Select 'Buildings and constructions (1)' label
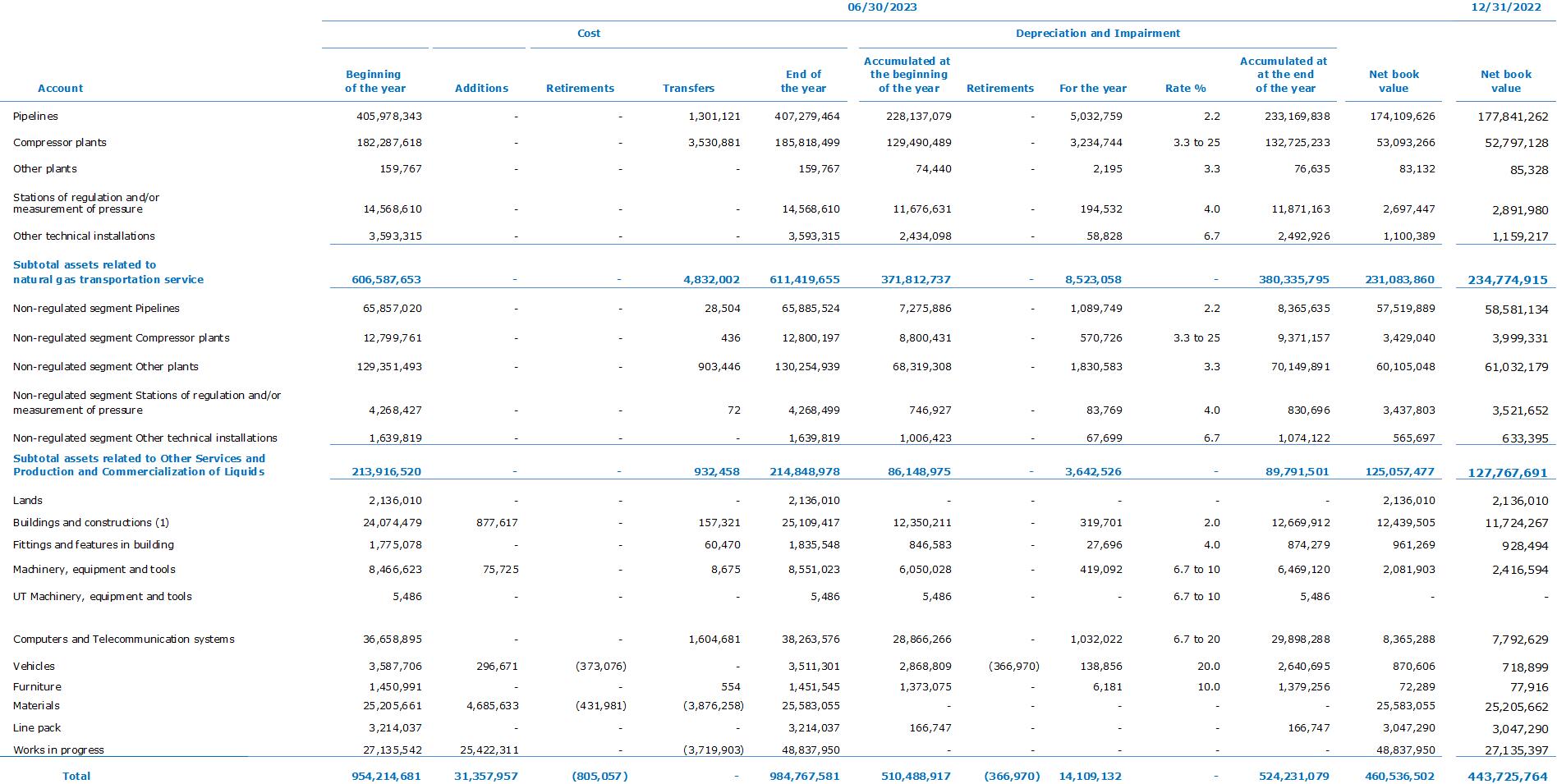This screenshot has height=784, width=1557. (91, 523)
